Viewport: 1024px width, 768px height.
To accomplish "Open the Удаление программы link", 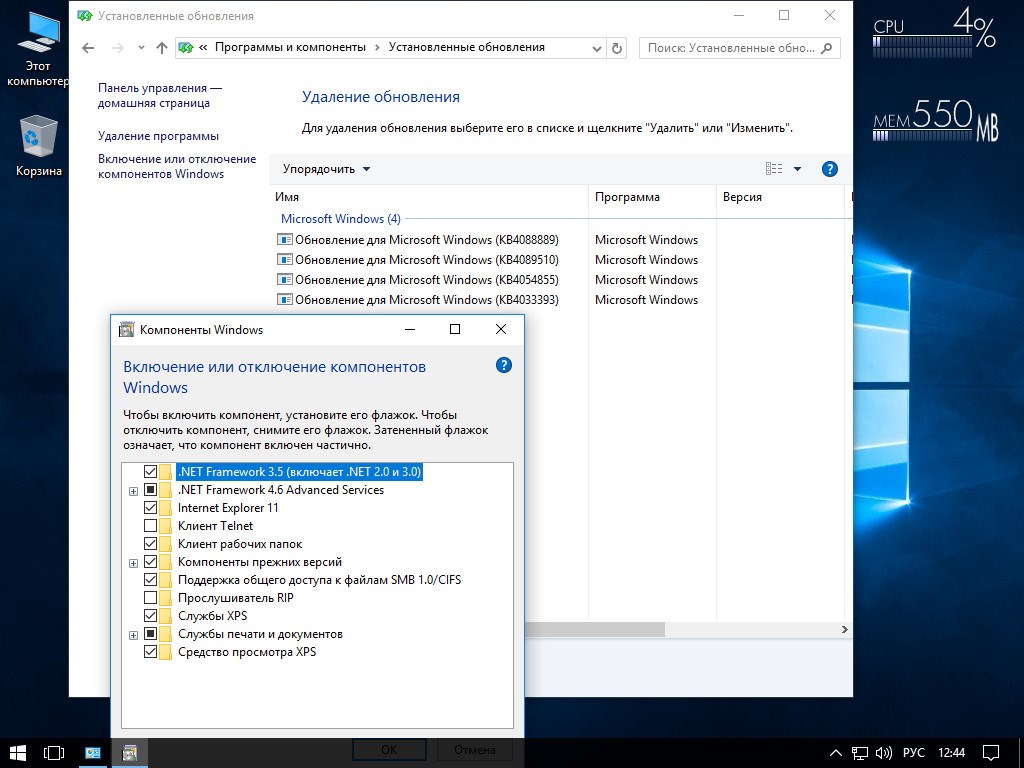I will 158,136.
